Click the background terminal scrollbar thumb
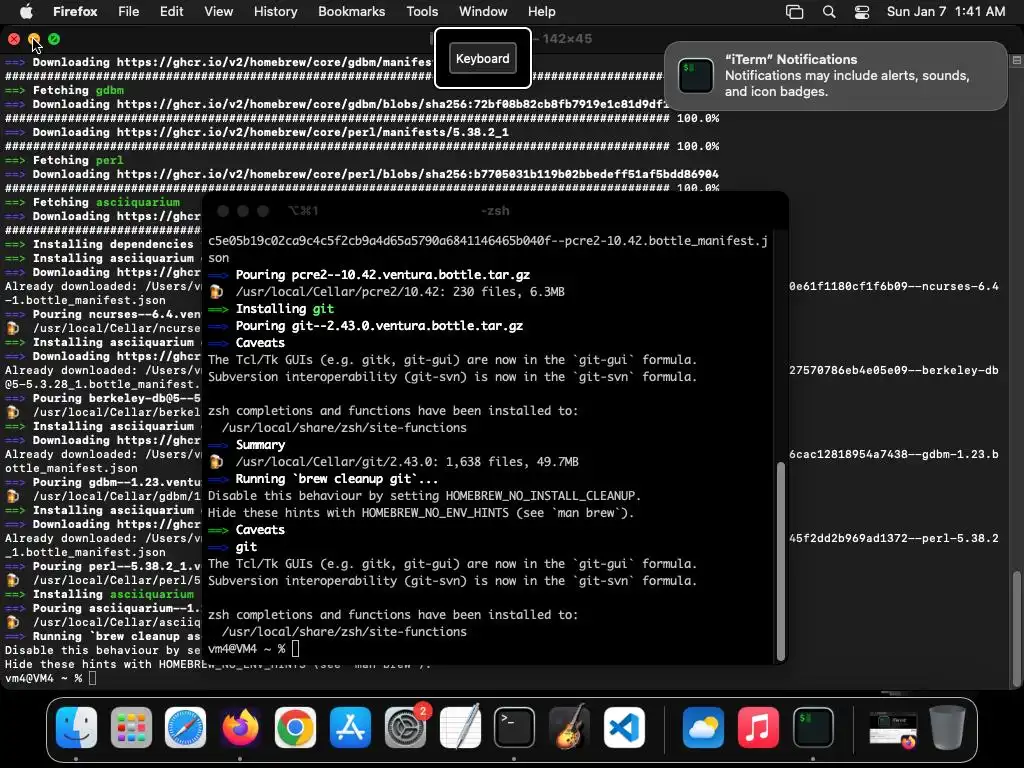The height and width of the screenshot is (768, 1024). click(1016, 628)
